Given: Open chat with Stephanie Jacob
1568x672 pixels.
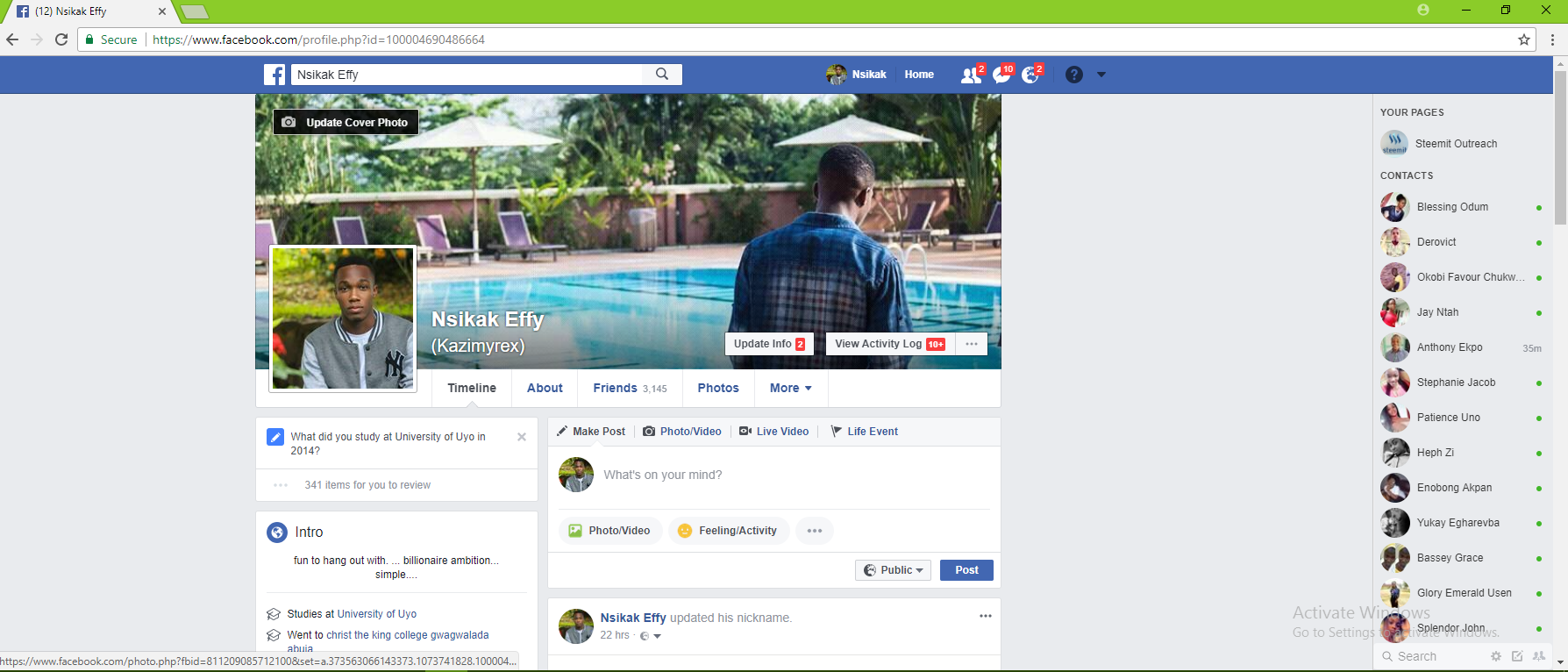Looking at the screenshot, I should pos(1461,382).
